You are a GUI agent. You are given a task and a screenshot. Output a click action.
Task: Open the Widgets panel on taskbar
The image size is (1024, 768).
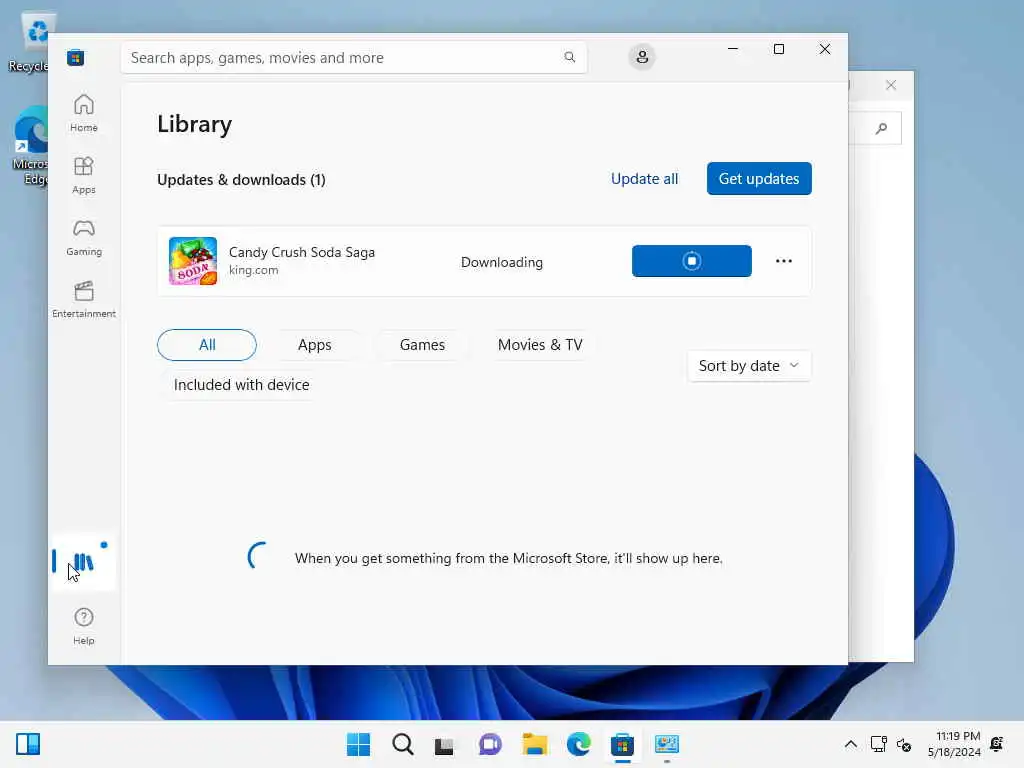click(28, 744)
